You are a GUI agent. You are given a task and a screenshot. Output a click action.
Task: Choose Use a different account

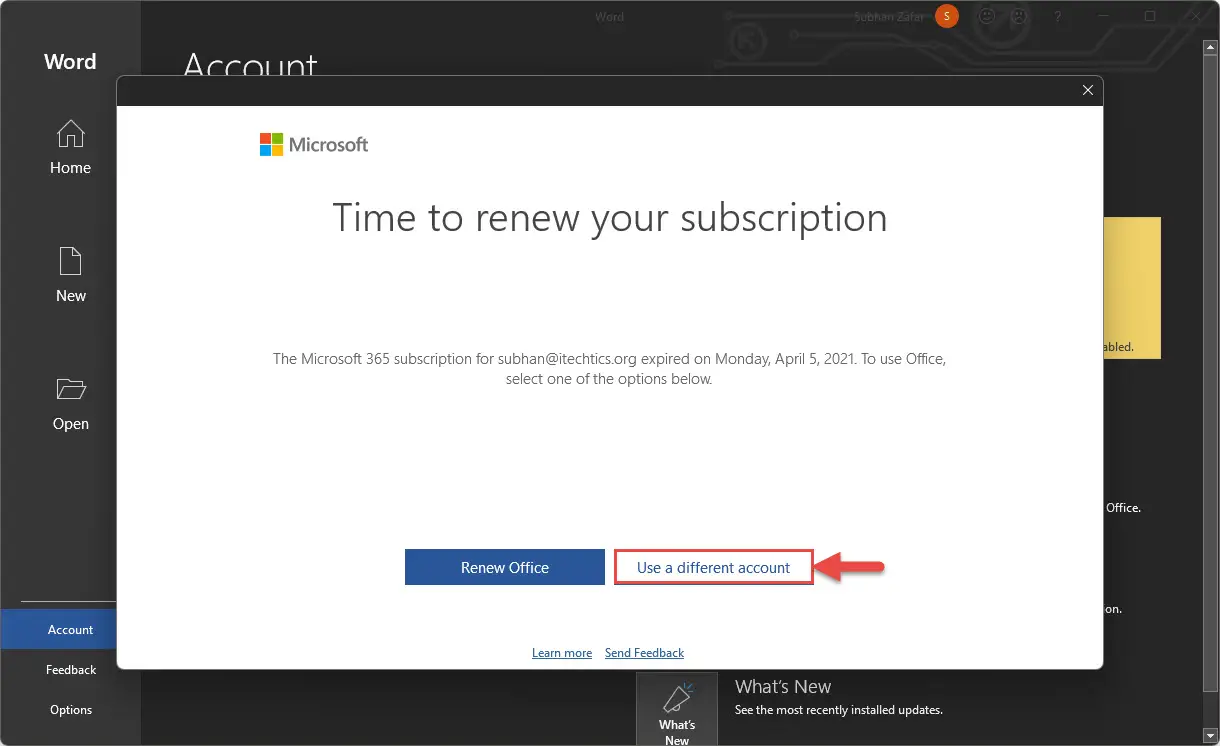click(713, 567)
